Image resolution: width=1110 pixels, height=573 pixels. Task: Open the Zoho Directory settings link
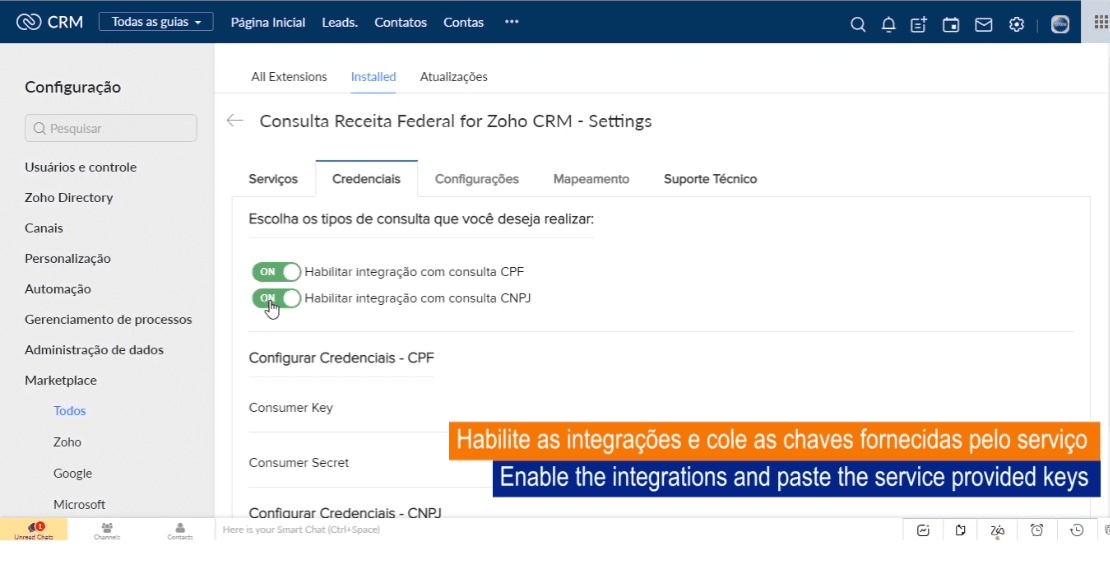click(69, 197)
